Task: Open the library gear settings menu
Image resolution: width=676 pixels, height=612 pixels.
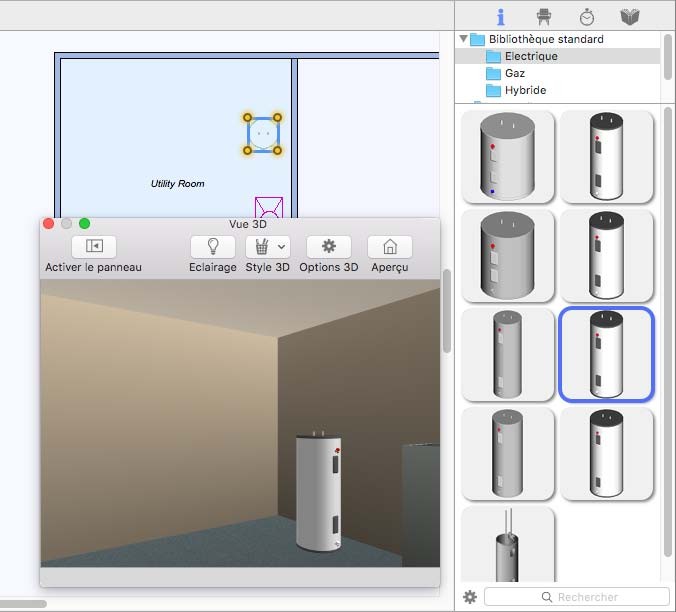Action: [470, 597]
